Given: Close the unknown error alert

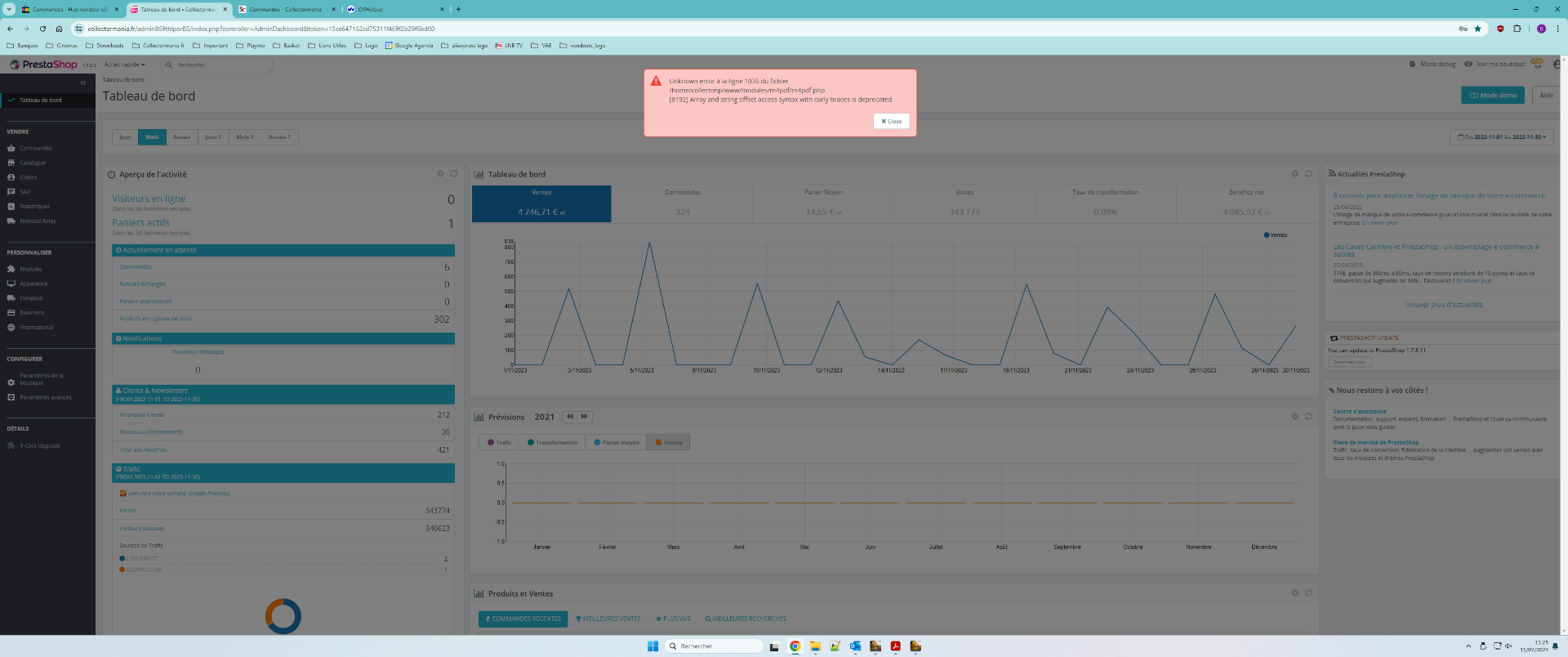Looking at the screenshot, I should (891, 121).
